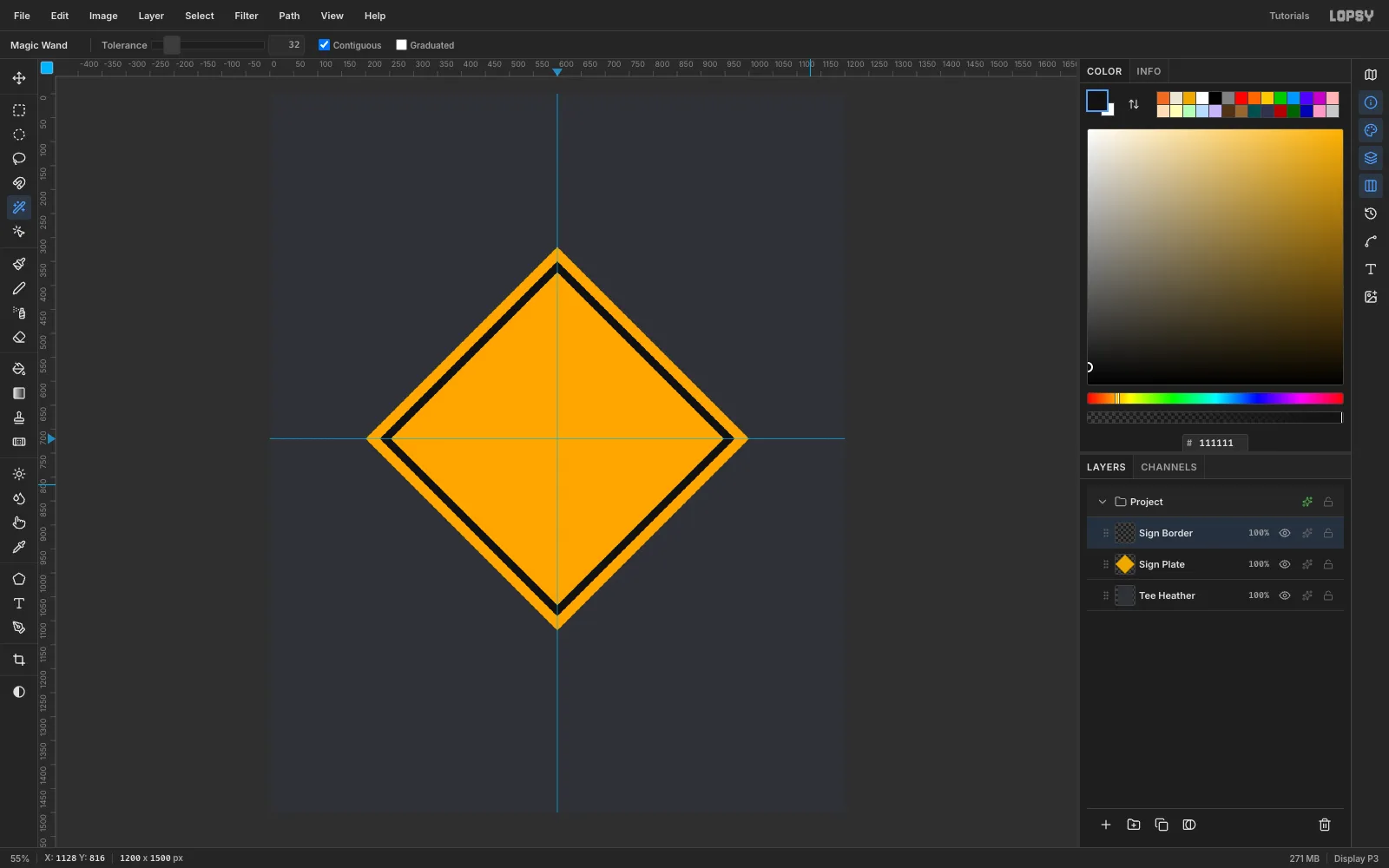The image size is (1389, 868).
Task: Add a new layer with plus icon
Action: click(x=1106, y=825)
